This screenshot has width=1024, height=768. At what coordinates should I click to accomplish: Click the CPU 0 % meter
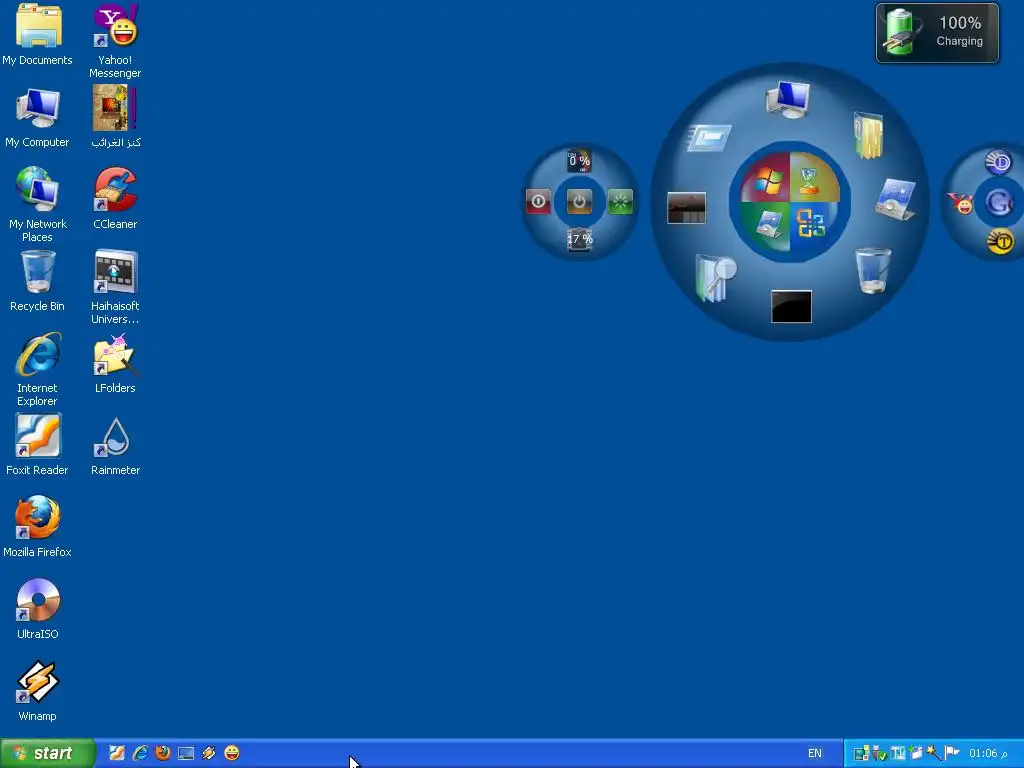pos(579,161)
